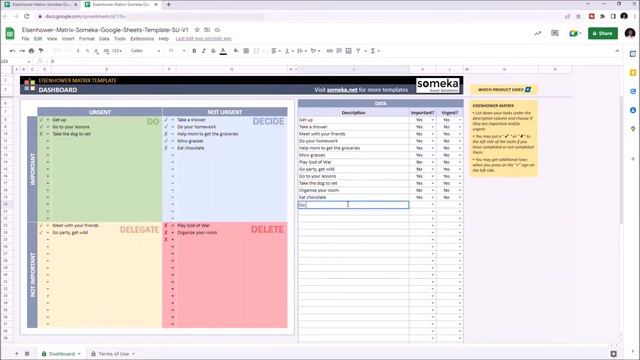Screen dimensions: 640x360
Task: Insert a chart from the toolbar
Action: [348, 51]
